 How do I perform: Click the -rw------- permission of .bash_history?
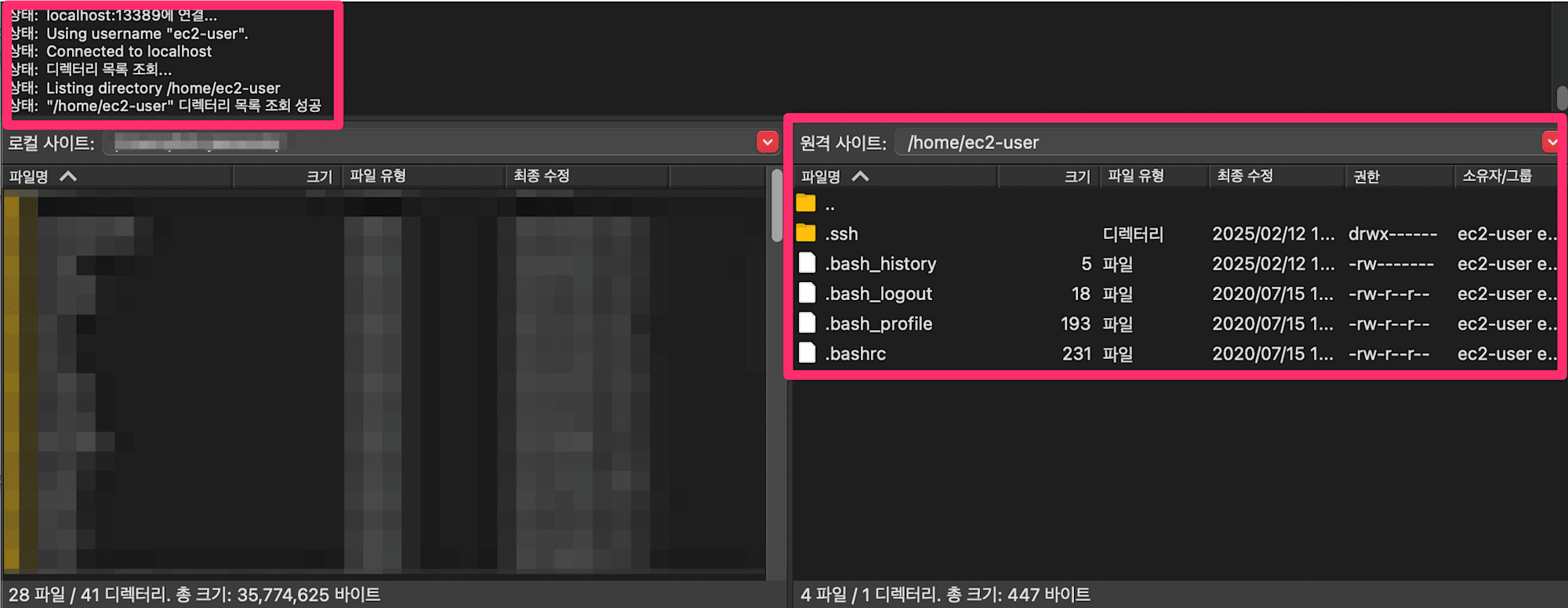point(1392,264)
